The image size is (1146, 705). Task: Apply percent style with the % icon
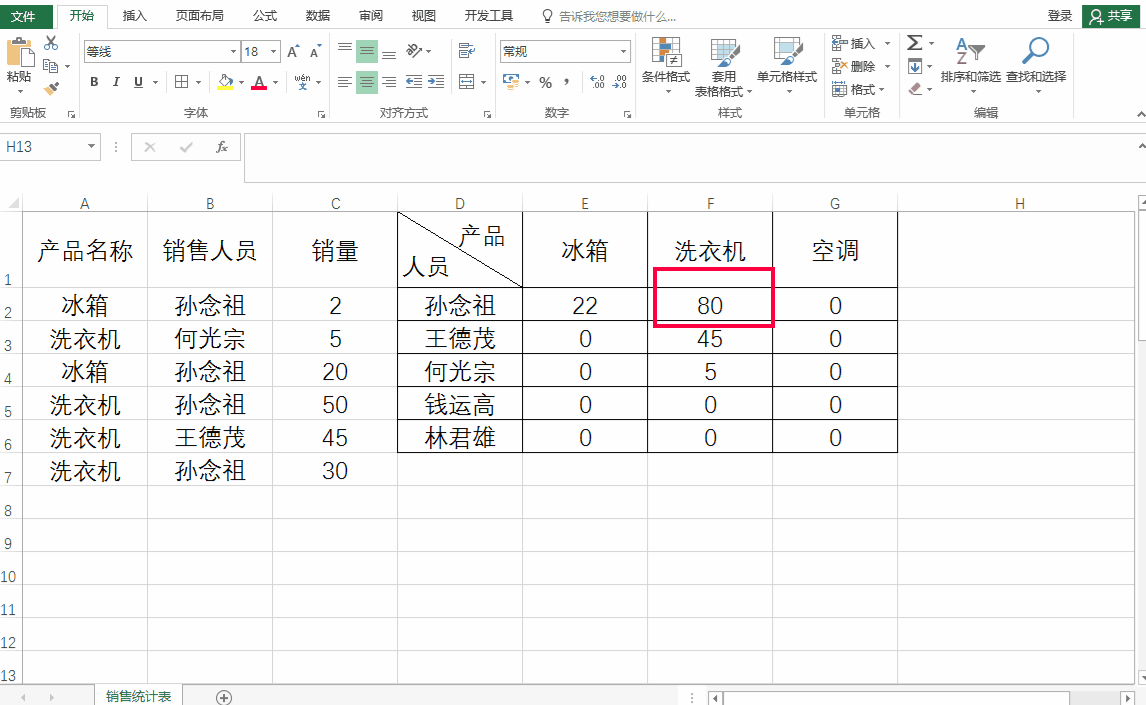[x=545, y=83]
